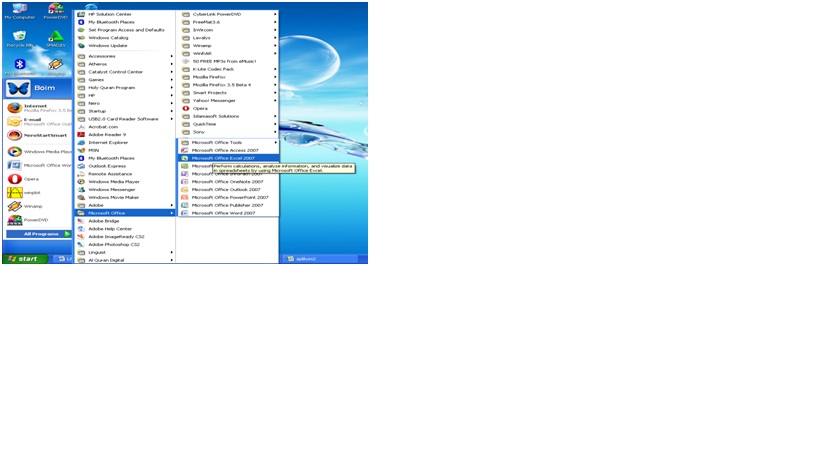
Task: Expand the Linguist folder
Action: pos(125,252)
